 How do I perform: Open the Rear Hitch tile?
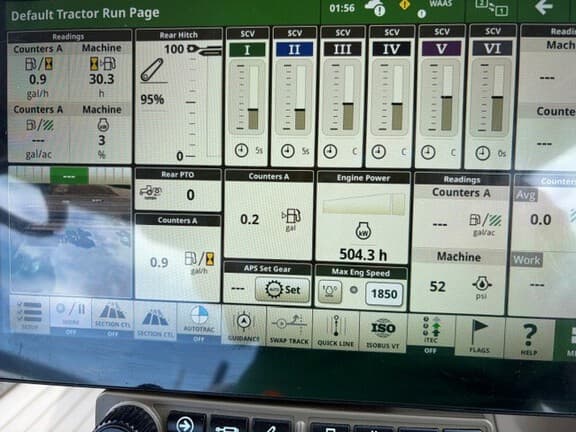[179, 97]
